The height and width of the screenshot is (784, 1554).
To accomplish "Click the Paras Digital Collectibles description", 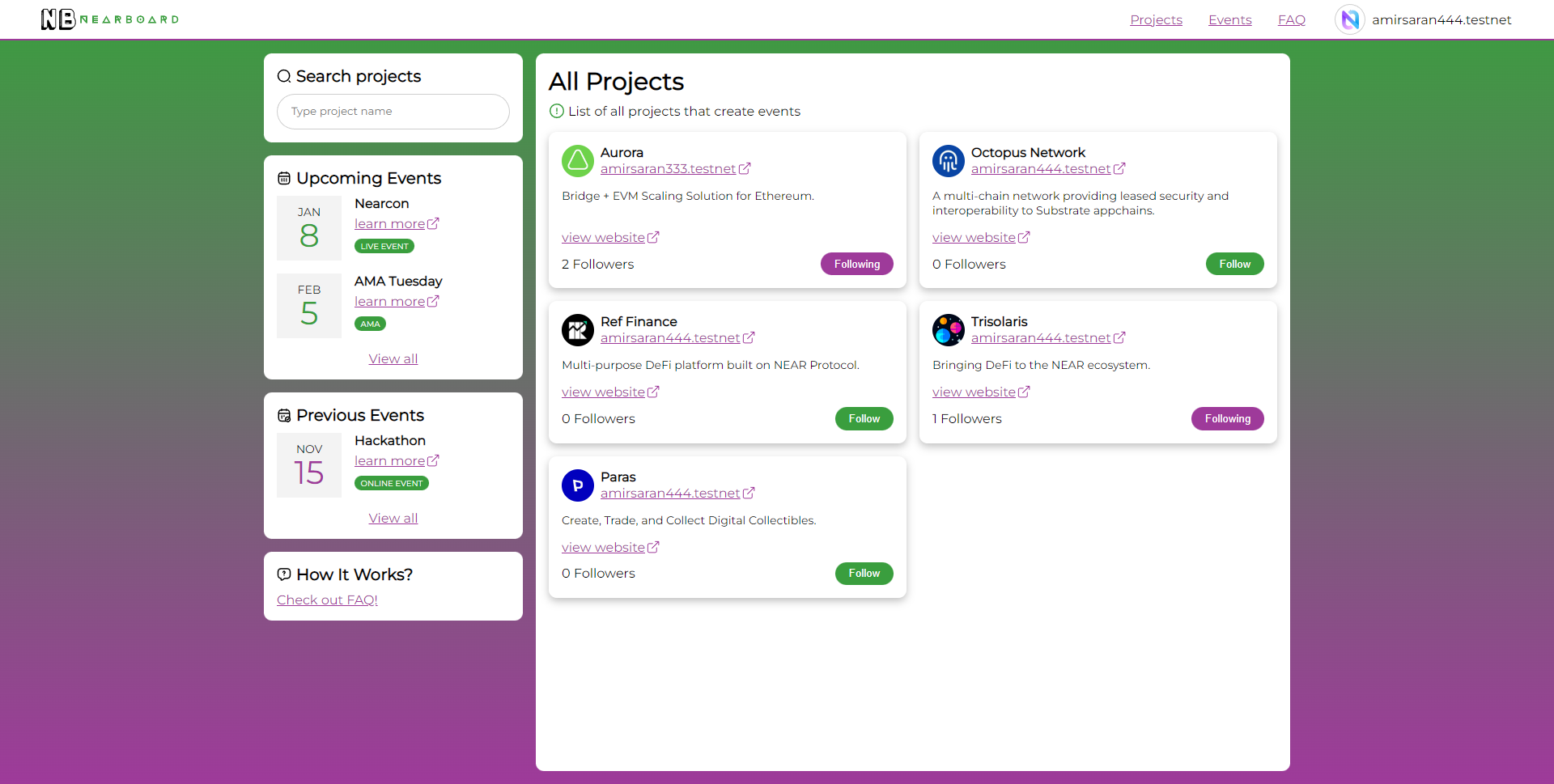I will (x=689, y=520).
